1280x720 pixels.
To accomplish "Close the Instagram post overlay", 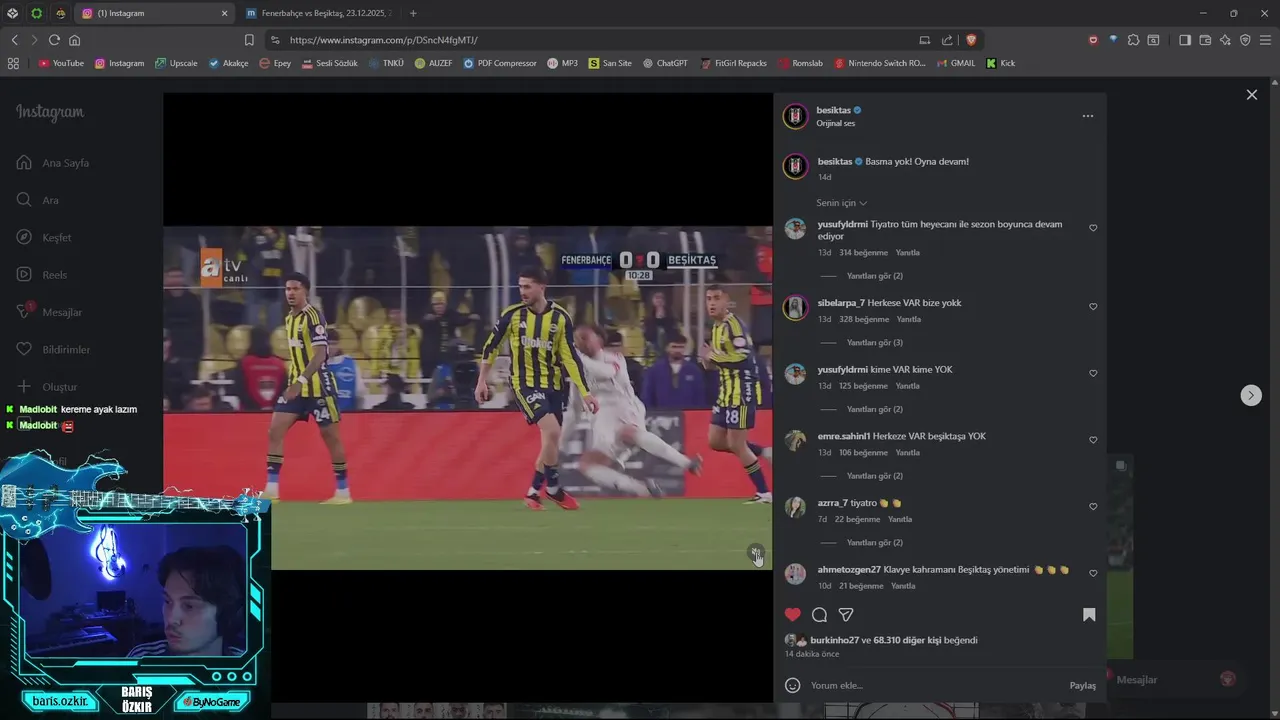I will click(x=1251, y=95).
